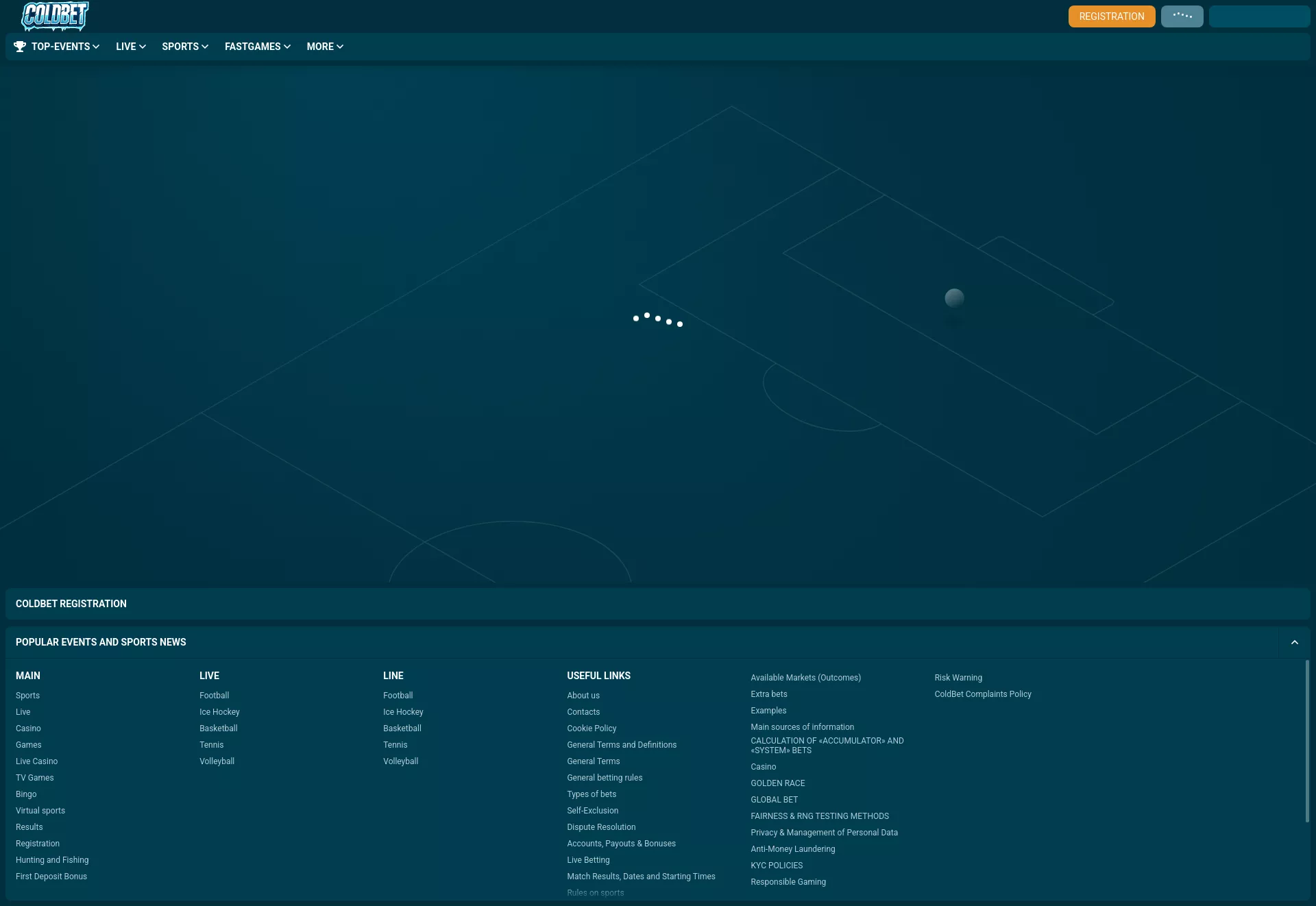Open Live Betting link
Screen dimensions: 1316x906
pos(588,860)
